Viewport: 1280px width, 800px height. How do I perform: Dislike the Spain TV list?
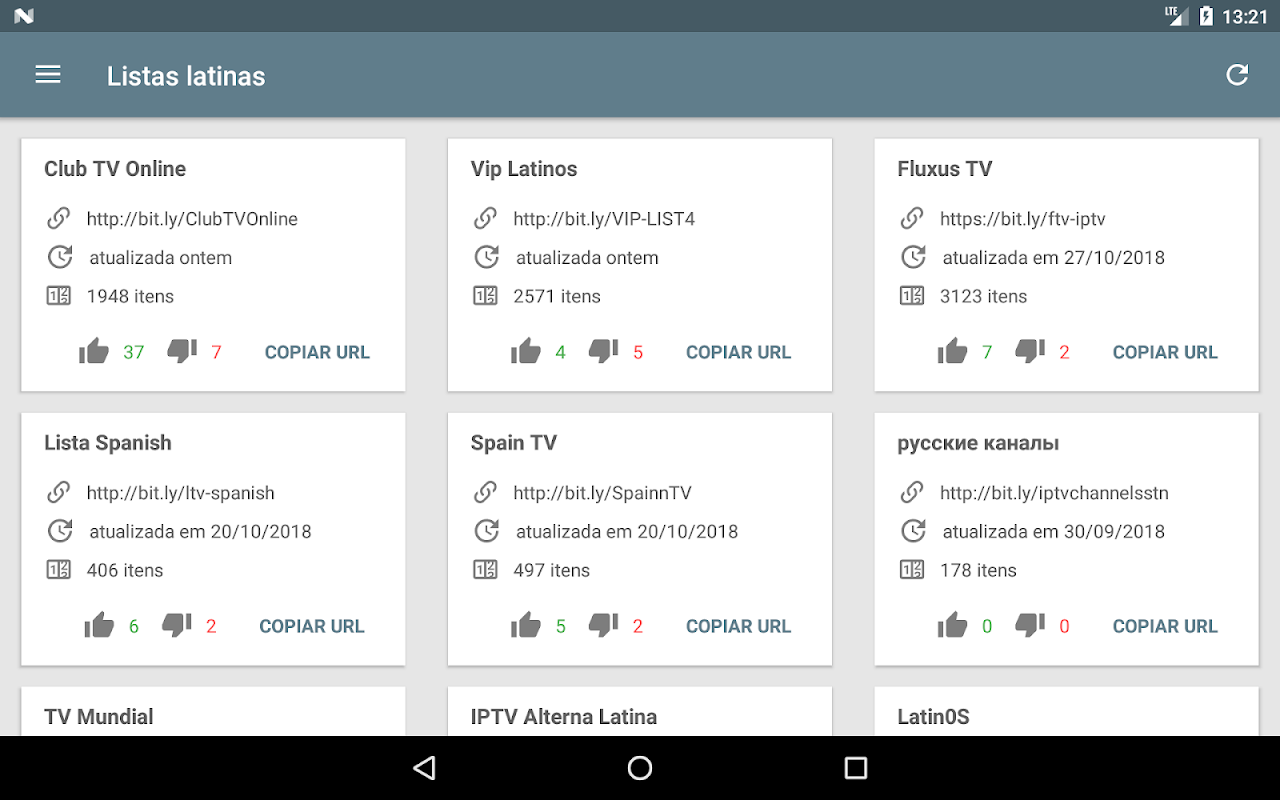(604, 625)
